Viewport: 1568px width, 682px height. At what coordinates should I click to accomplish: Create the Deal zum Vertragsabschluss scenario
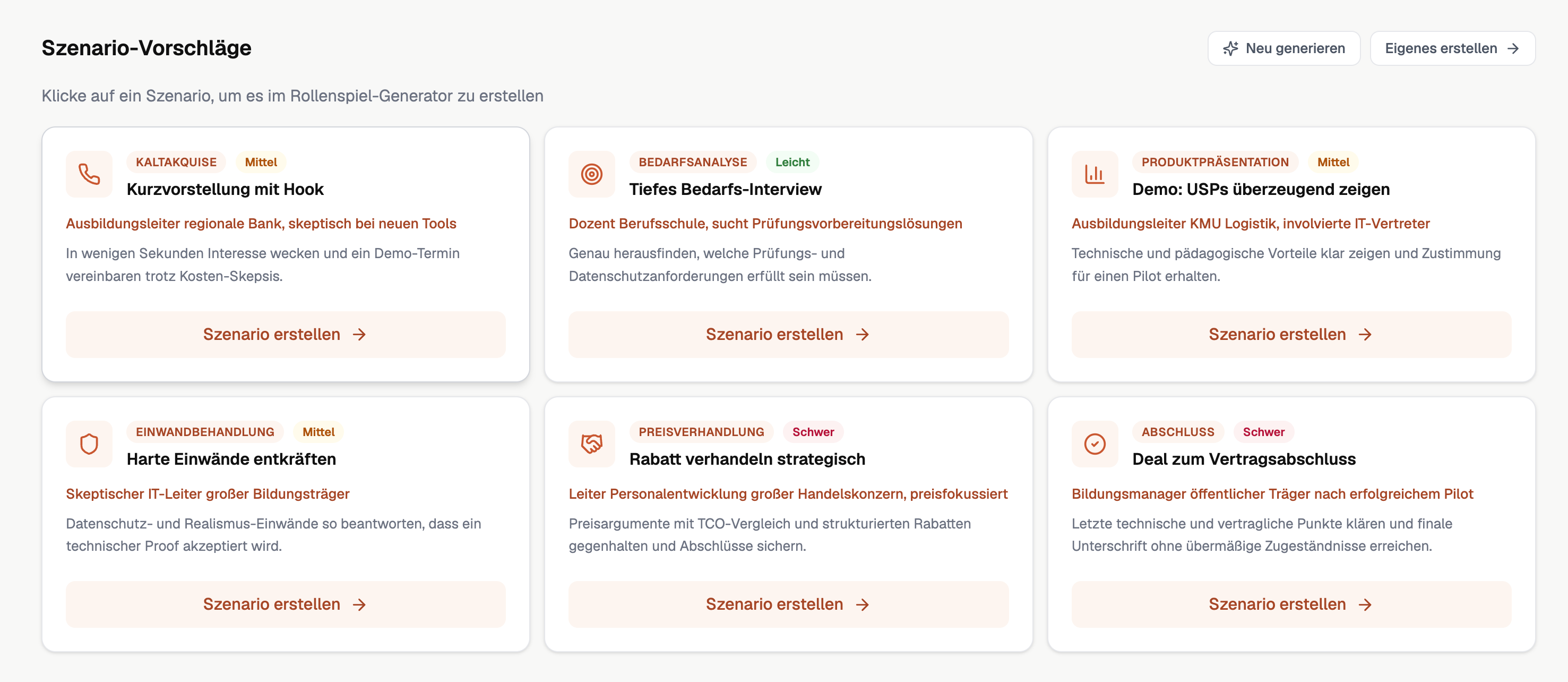click(1291, 603)
